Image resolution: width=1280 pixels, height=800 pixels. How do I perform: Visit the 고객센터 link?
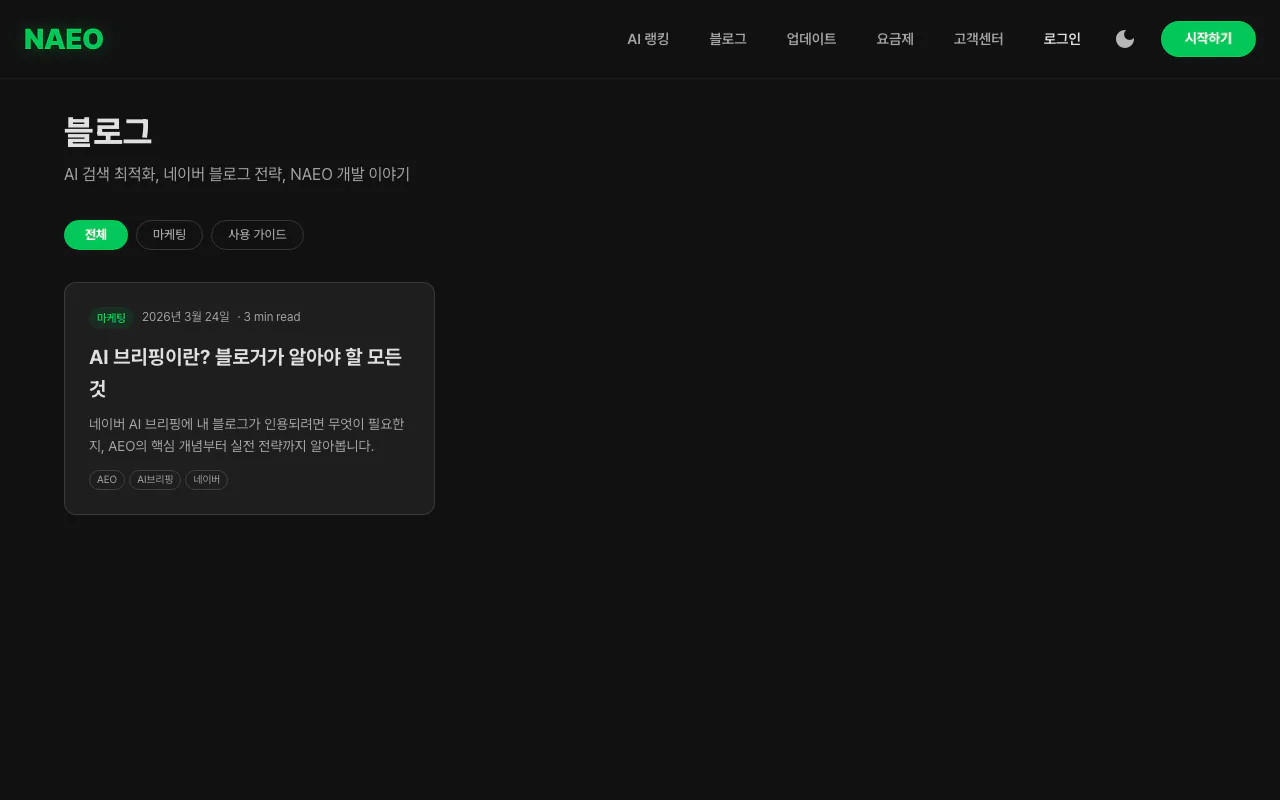[x=978, y=39]
